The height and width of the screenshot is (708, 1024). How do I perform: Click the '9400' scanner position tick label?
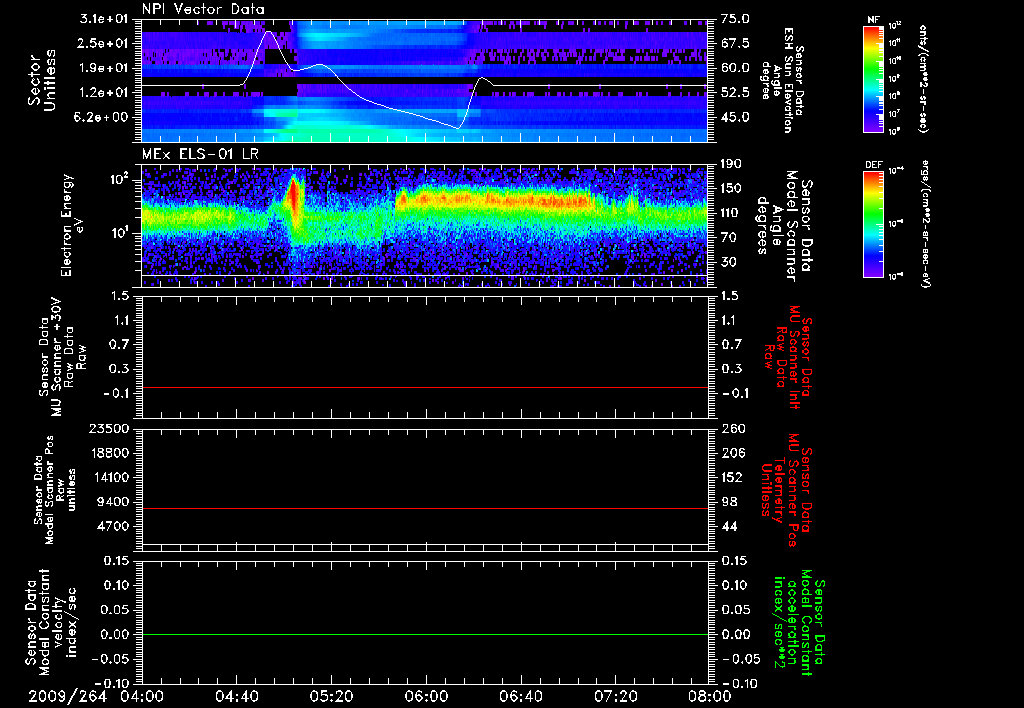click(114, 502)
